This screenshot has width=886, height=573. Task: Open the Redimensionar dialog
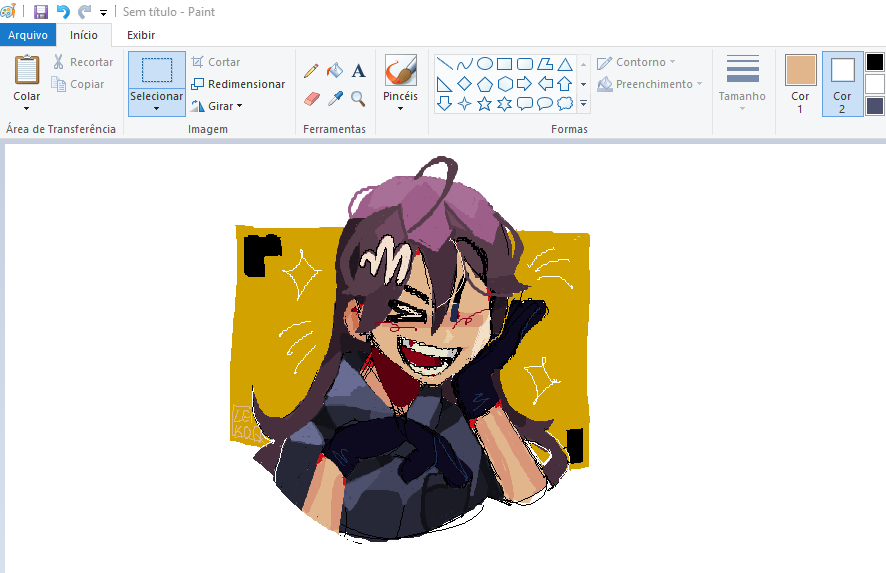238,84
